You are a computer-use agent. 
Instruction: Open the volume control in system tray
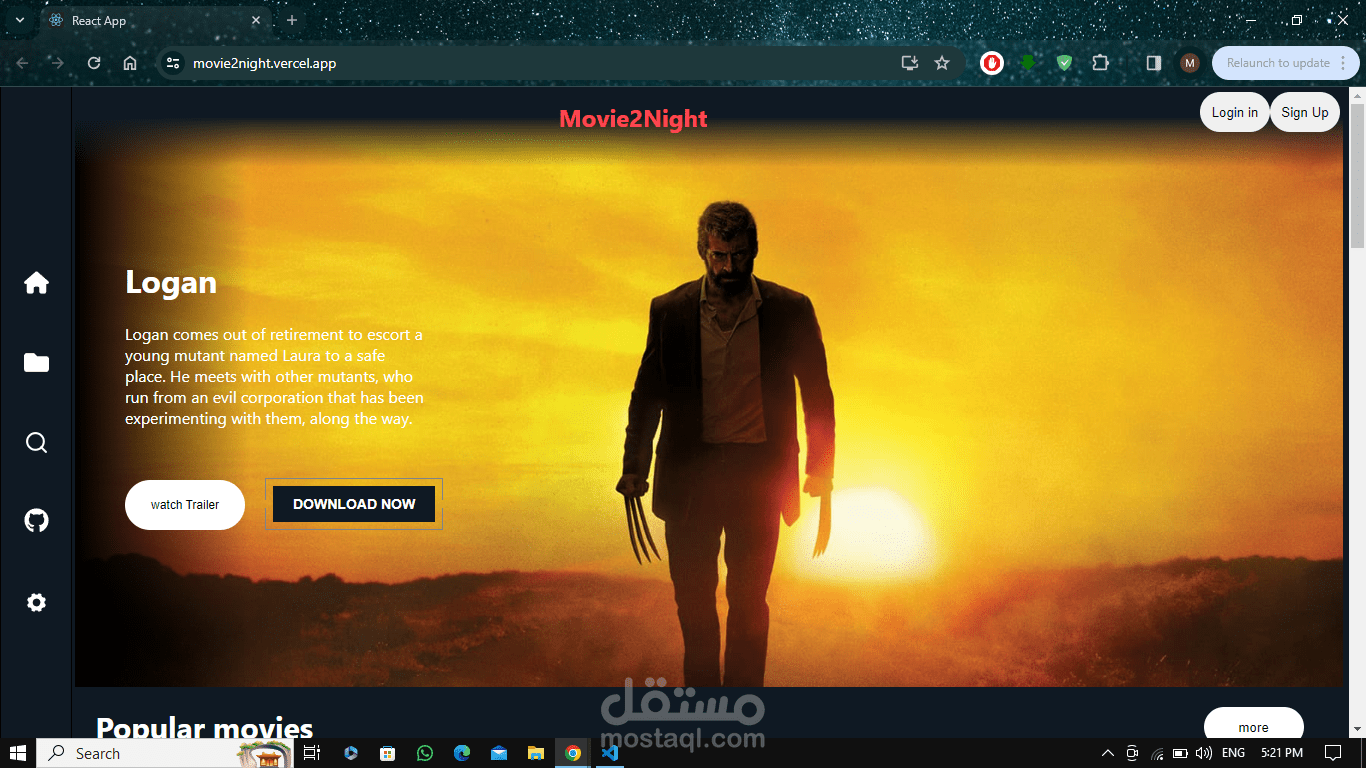click(x=1204, y=753)
